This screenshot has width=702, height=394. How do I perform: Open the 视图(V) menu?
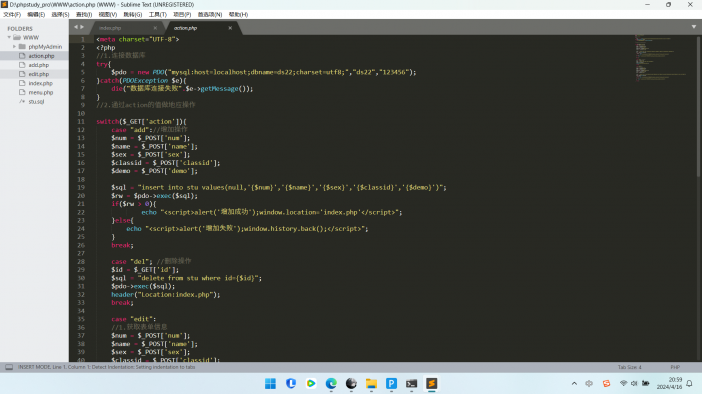coord(107,14)
